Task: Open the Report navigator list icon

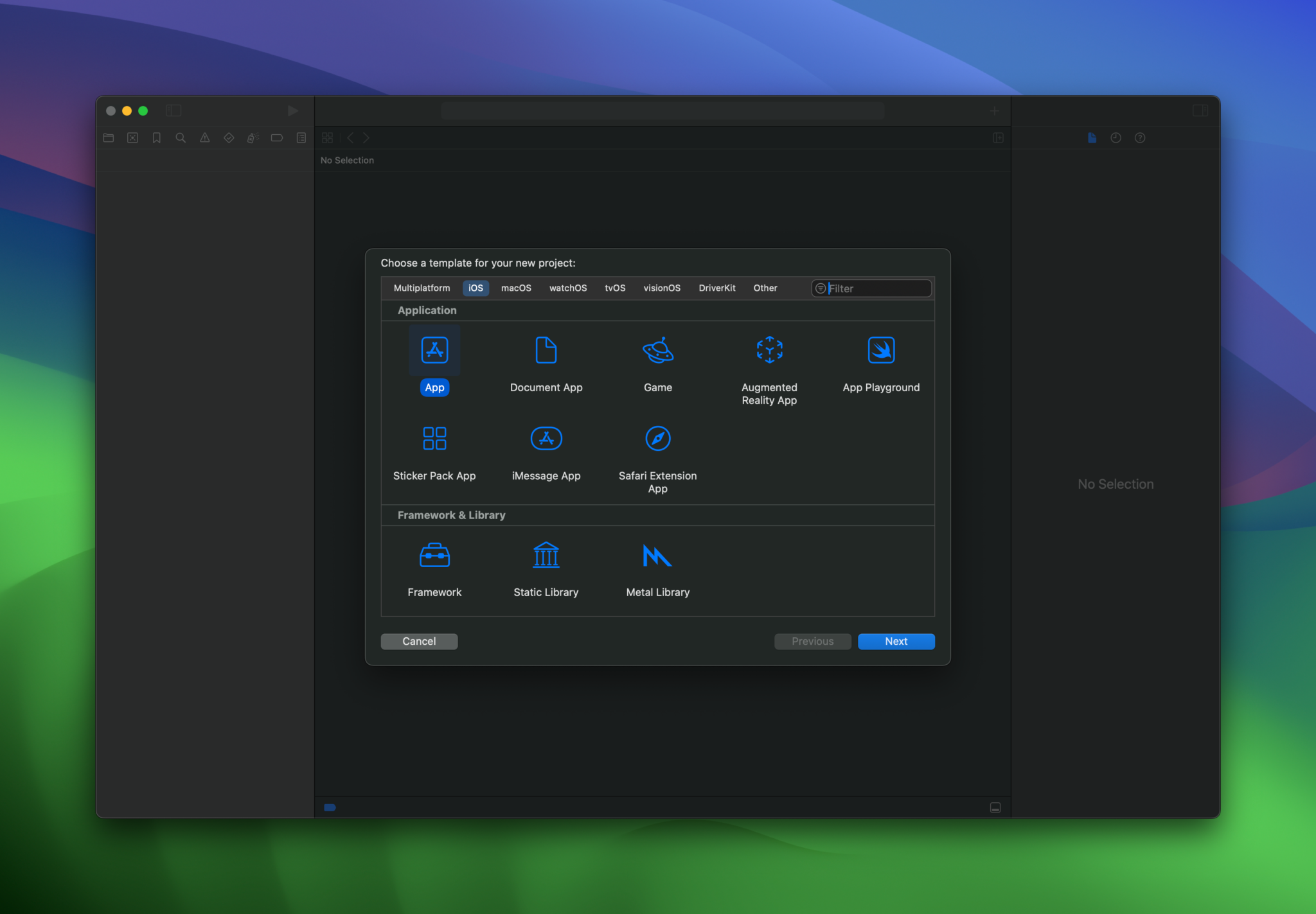Action: tap(300, 137)
